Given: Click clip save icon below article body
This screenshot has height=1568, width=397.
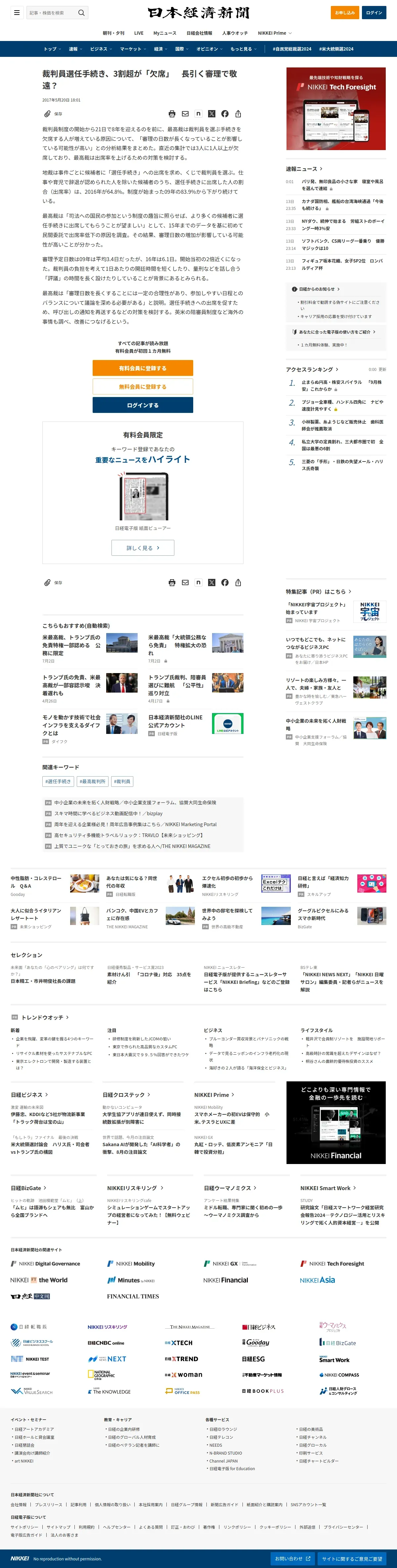Looking at the screenshot, I should tap(47, 583).
